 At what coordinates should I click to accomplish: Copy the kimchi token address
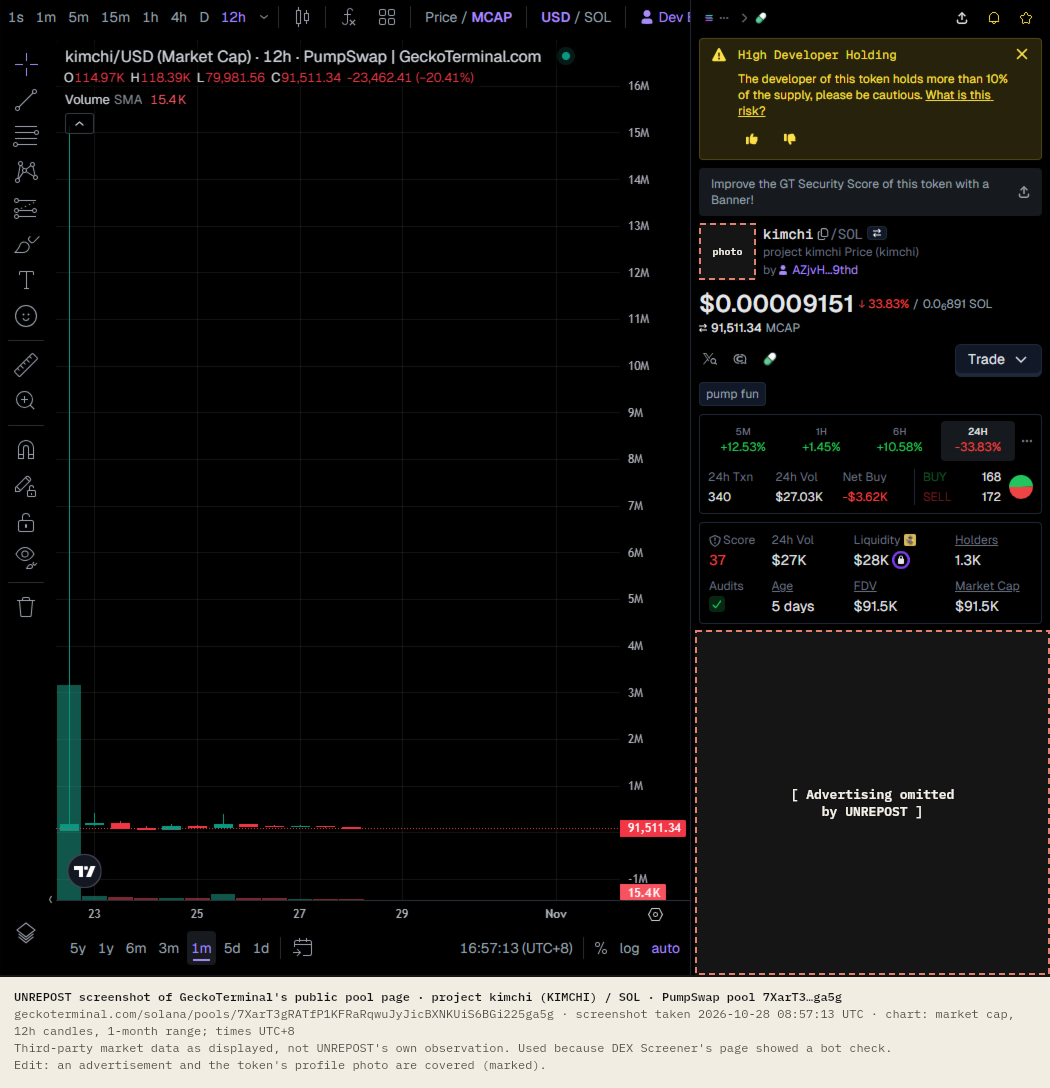coord(822,235)
